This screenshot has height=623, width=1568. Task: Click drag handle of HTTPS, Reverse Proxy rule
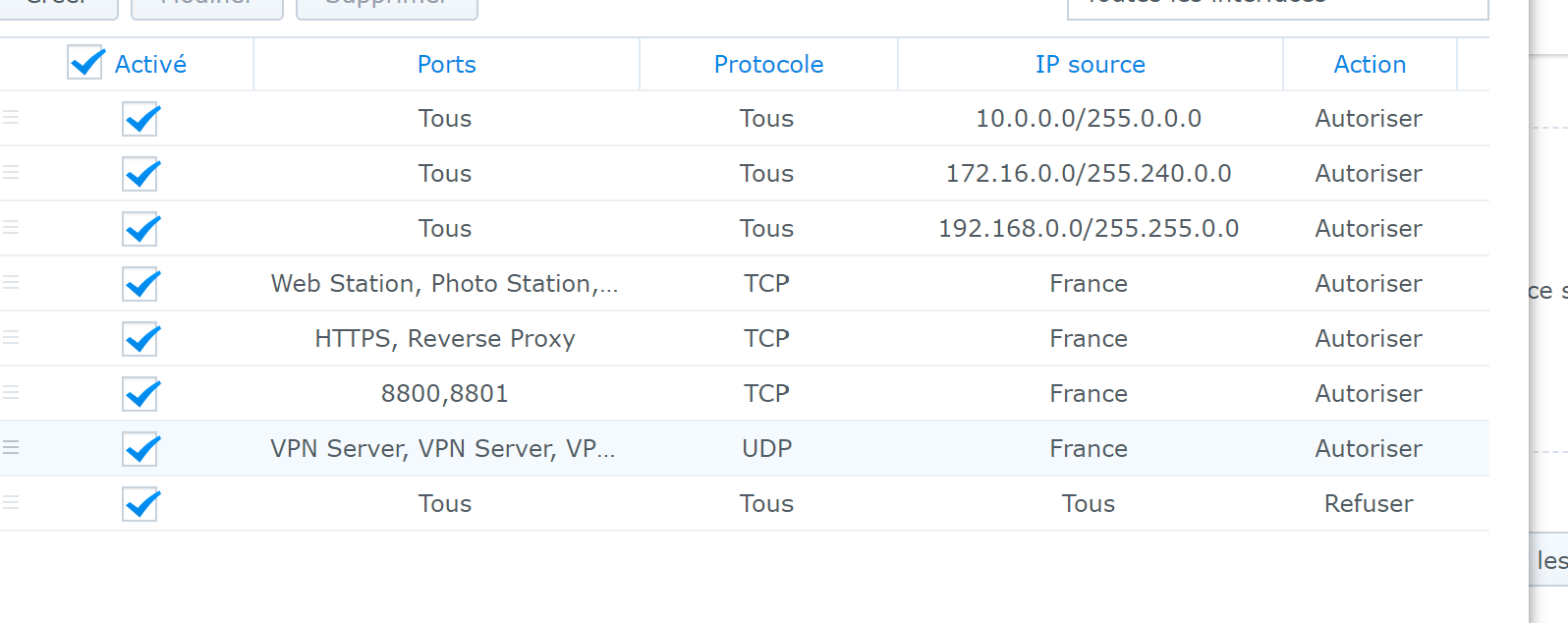tap(11, 337)
